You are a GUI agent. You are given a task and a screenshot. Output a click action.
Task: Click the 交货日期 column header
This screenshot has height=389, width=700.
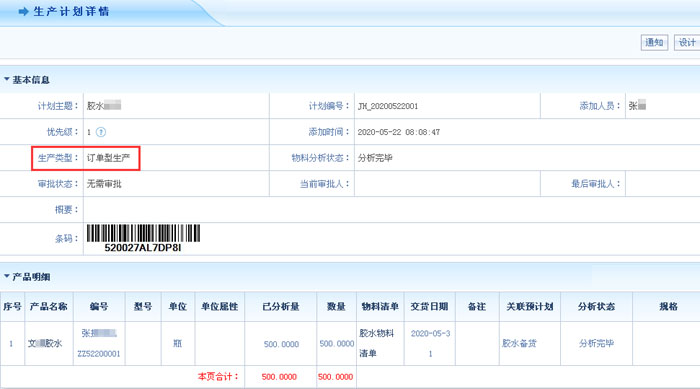click(429, 306)
